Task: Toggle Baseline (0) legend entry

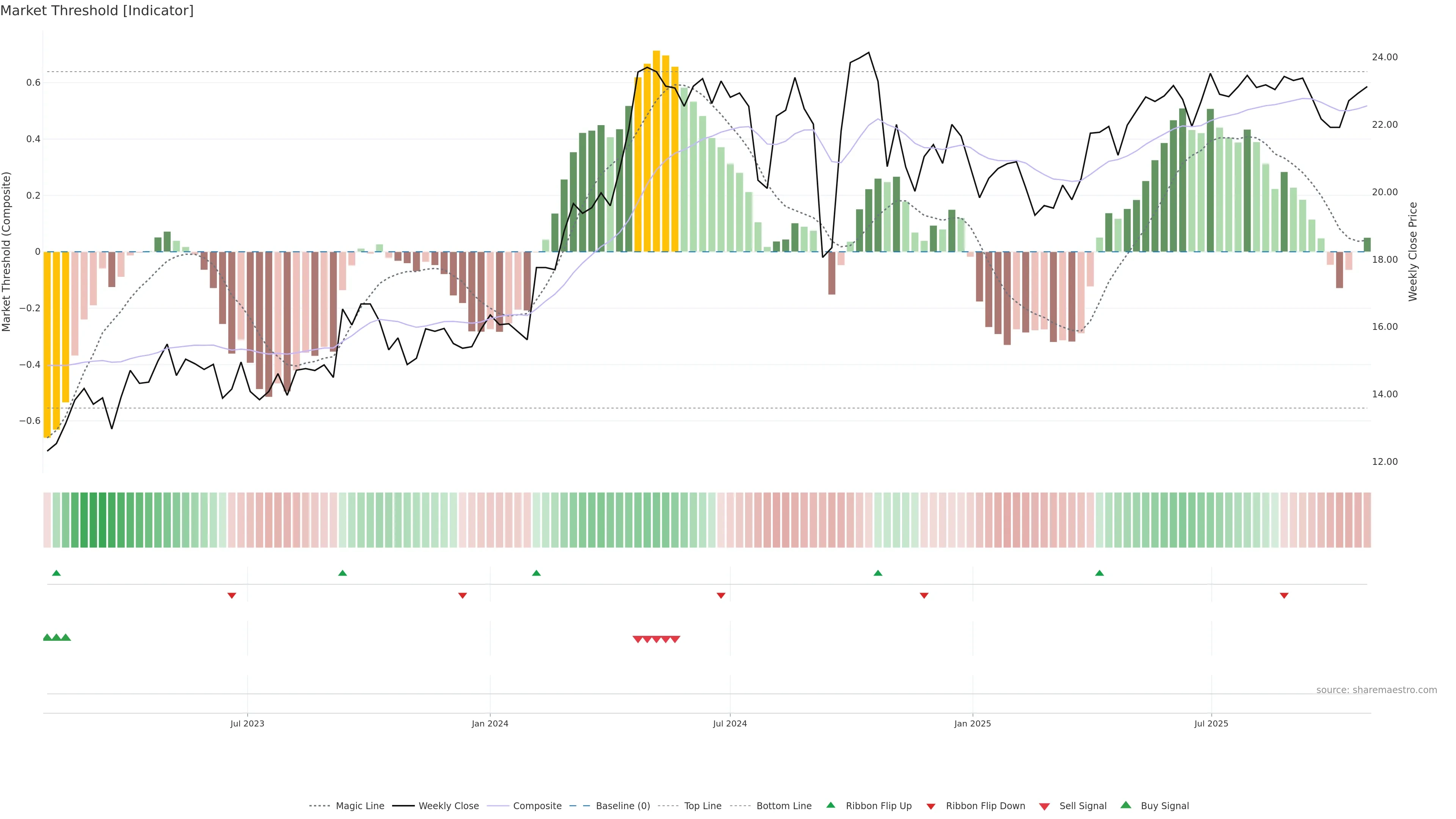Action: click(x=622, y=806)
